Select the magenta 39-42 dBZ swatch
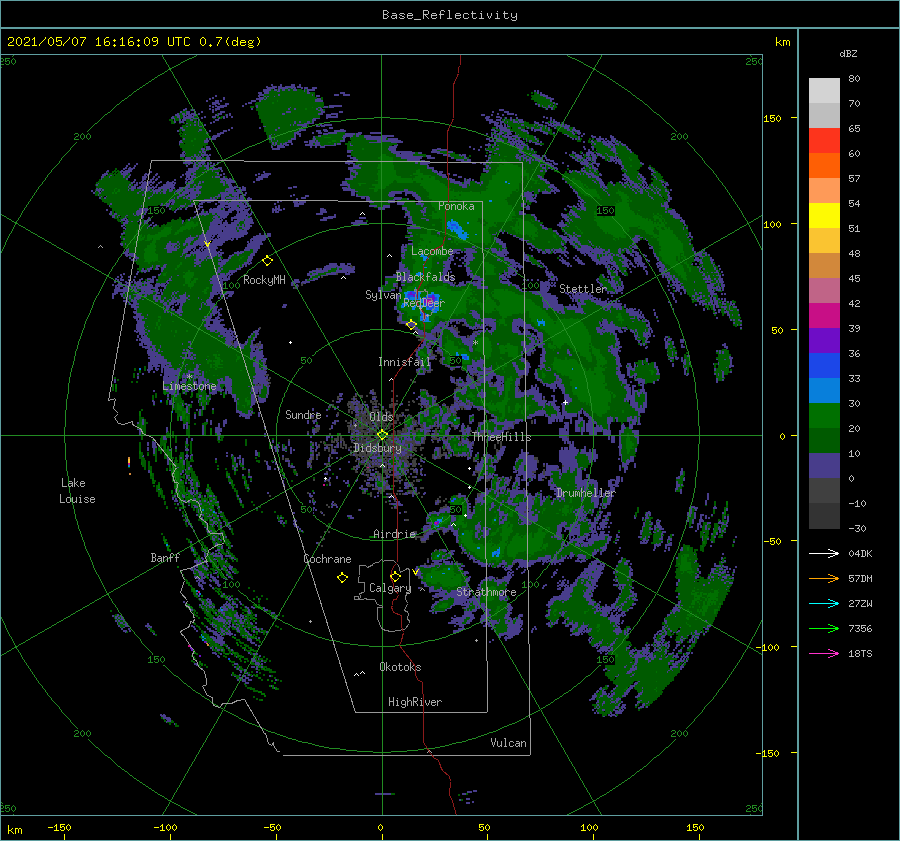Image resolution: width=900 pixels, height=841 pixels. (x=824, y=316)
